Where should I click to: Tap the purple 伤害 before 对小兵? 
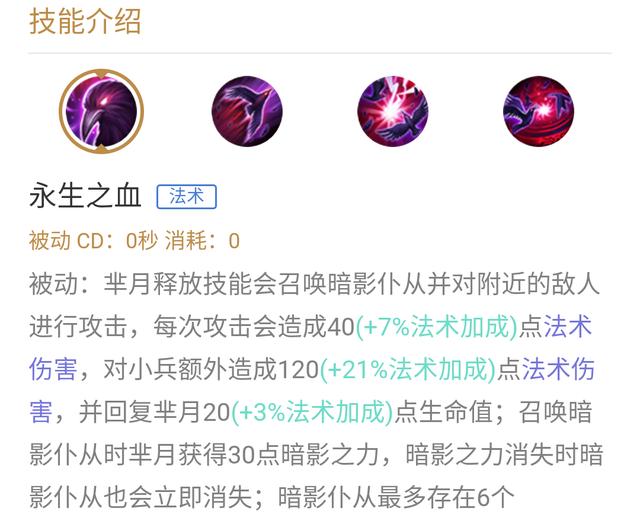click(x=53, y=369)
